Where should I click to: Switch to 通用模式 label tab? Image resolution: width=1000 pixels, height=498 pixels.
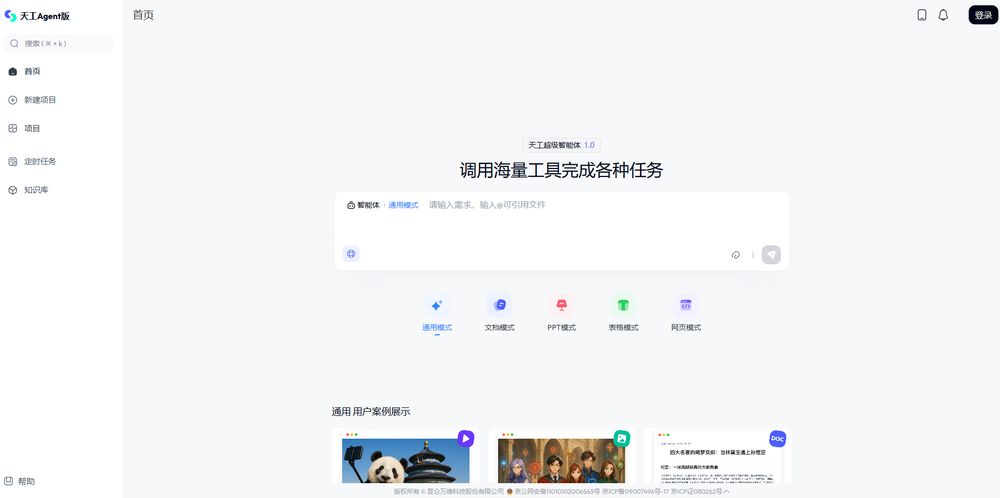[437, 328]
